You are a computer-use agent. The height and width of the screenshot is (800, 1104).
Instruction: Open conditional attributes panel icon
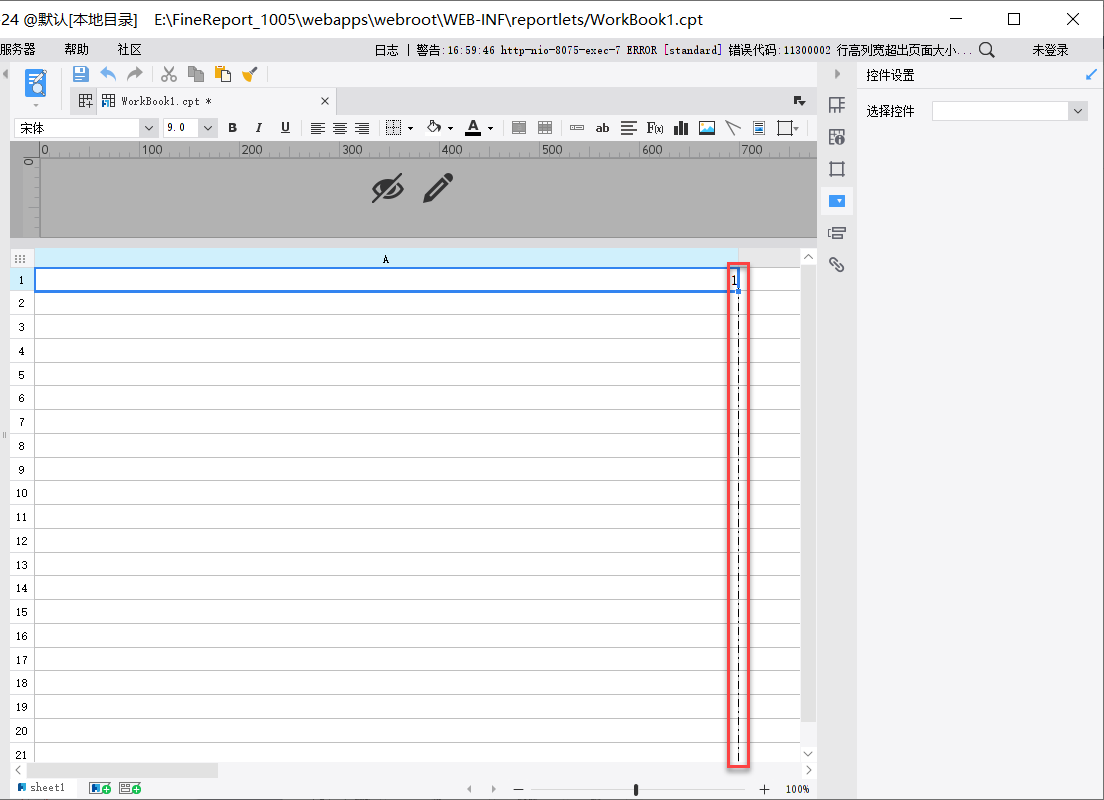point(836,233)
